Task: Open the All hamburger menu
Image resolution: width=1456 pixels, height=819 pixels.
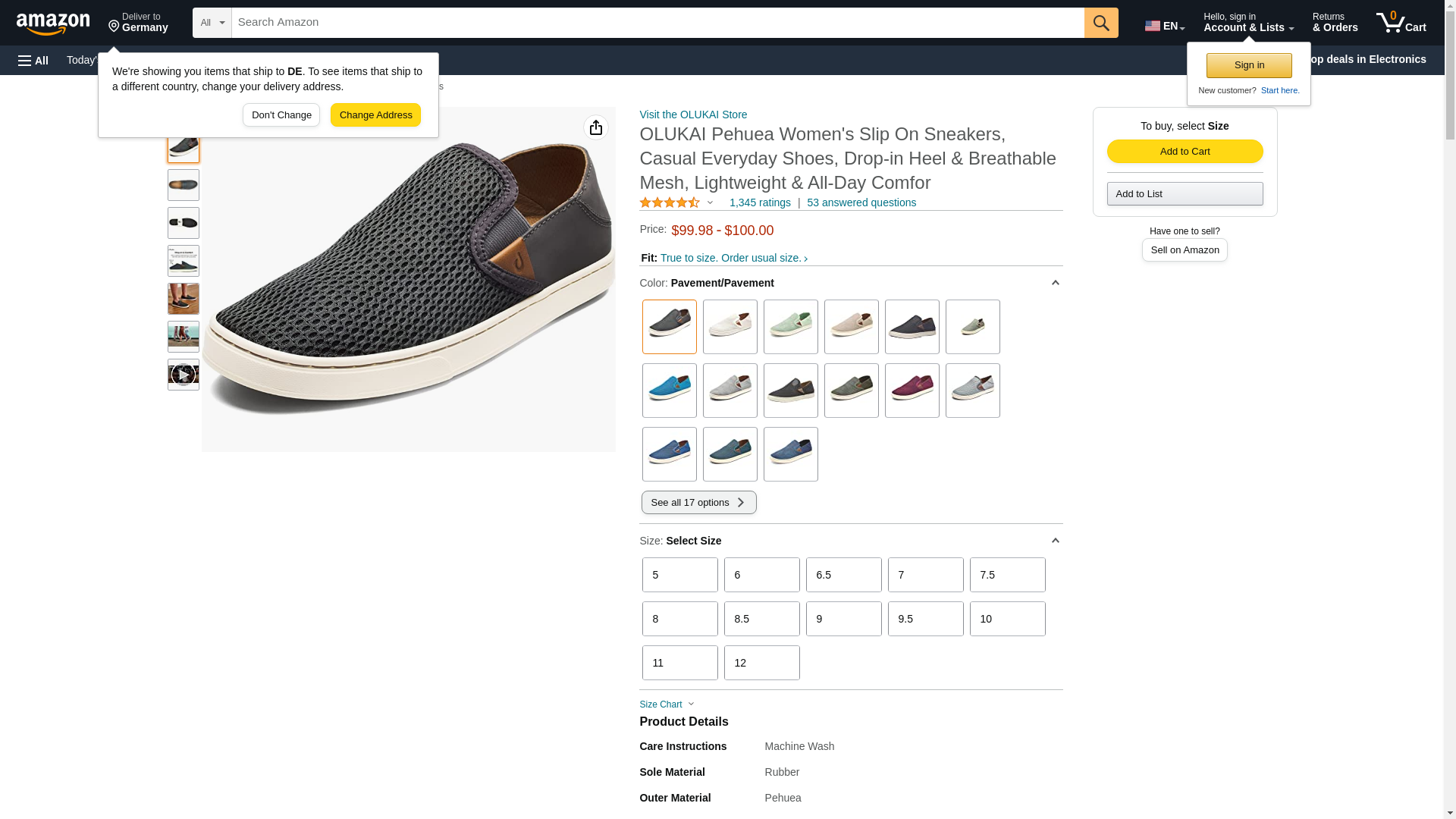Action: [33, 60]
